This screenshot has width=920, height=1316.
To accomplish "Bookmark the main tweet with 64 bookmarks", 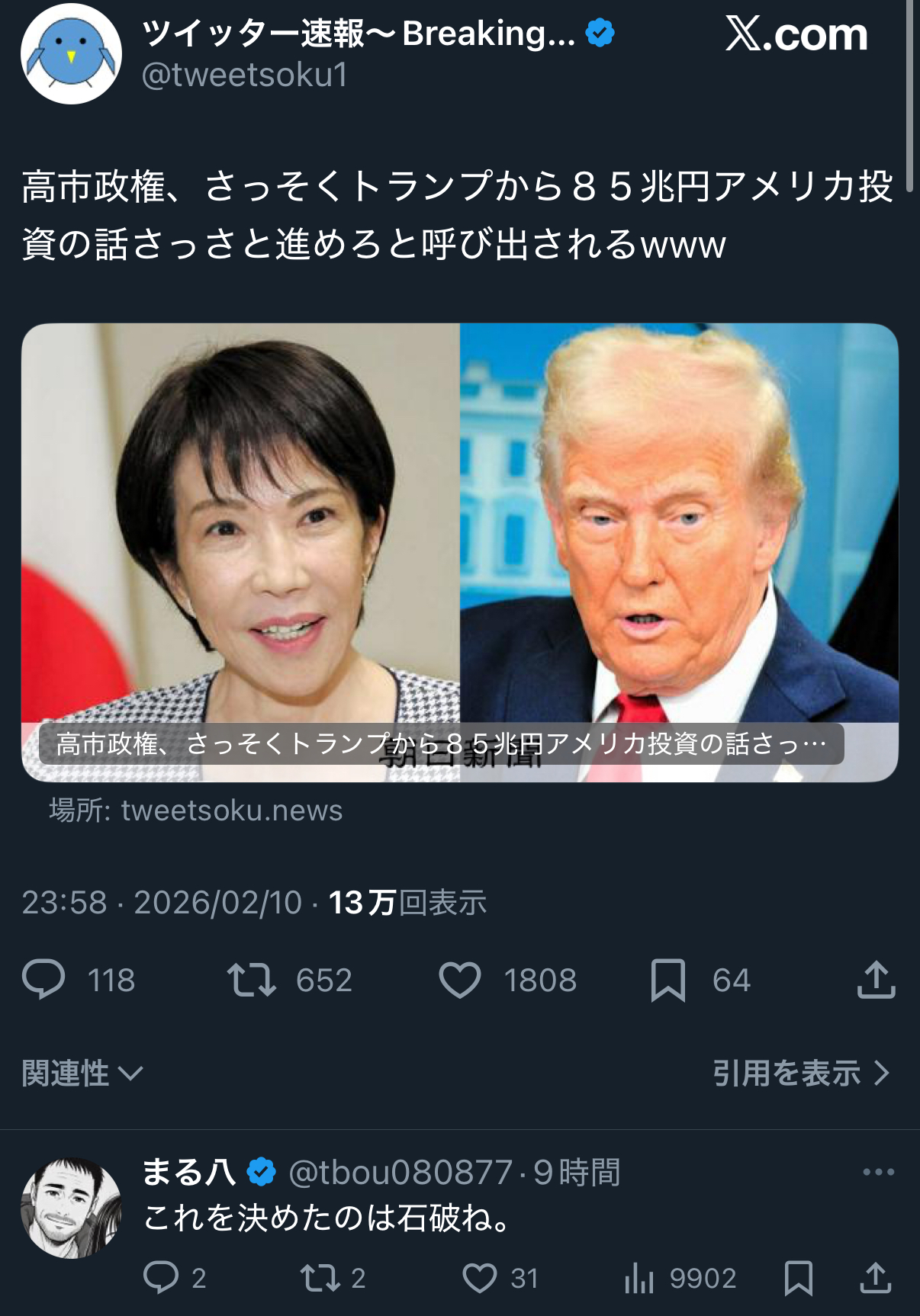I will pyautogui.click(x=668, y=980).
